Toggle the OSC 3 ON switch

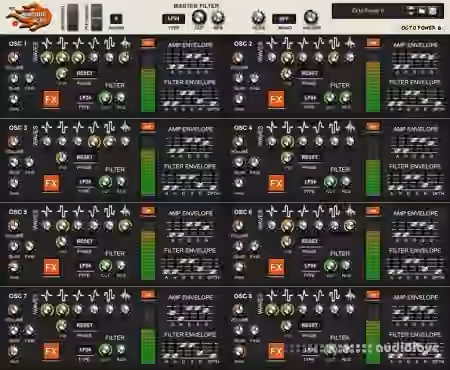[148, 127]
